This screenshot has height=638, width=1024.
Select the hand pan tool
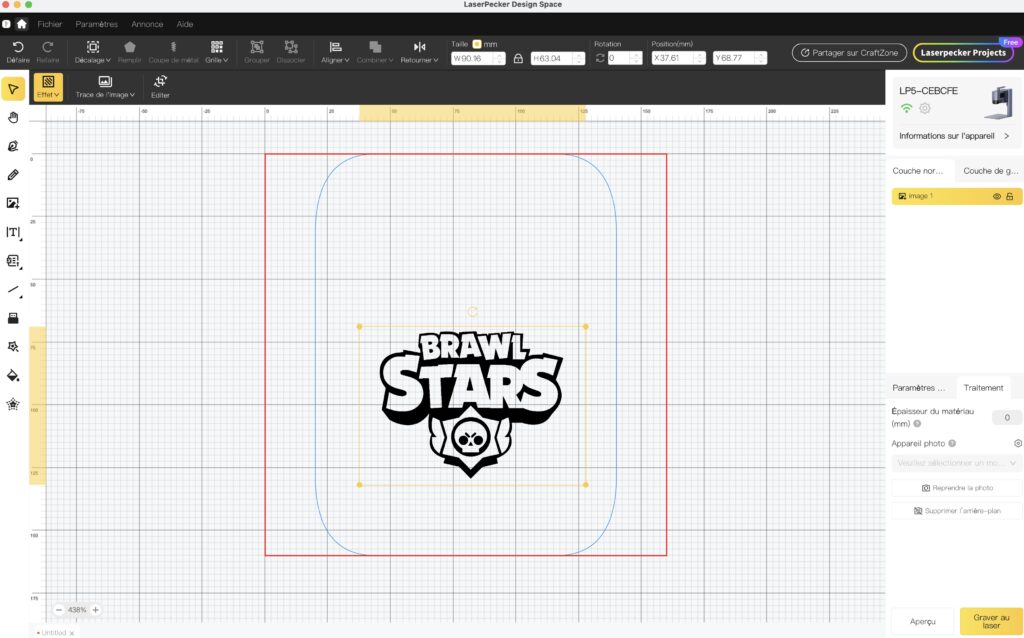tap(13, 117)
